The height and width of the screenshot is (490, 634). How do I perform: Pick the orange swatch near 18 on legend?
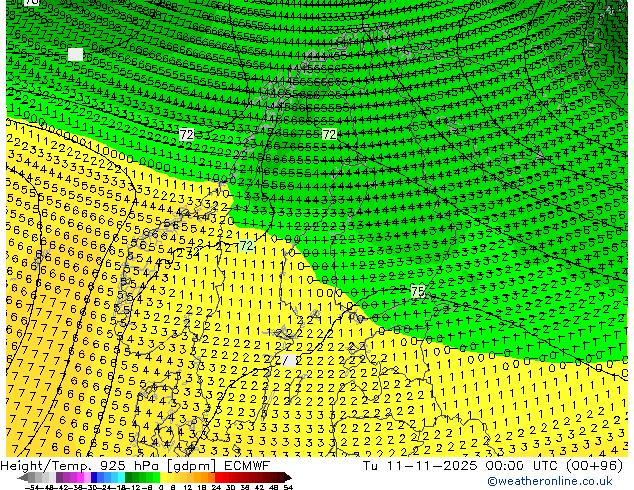(x=204, y=477)
